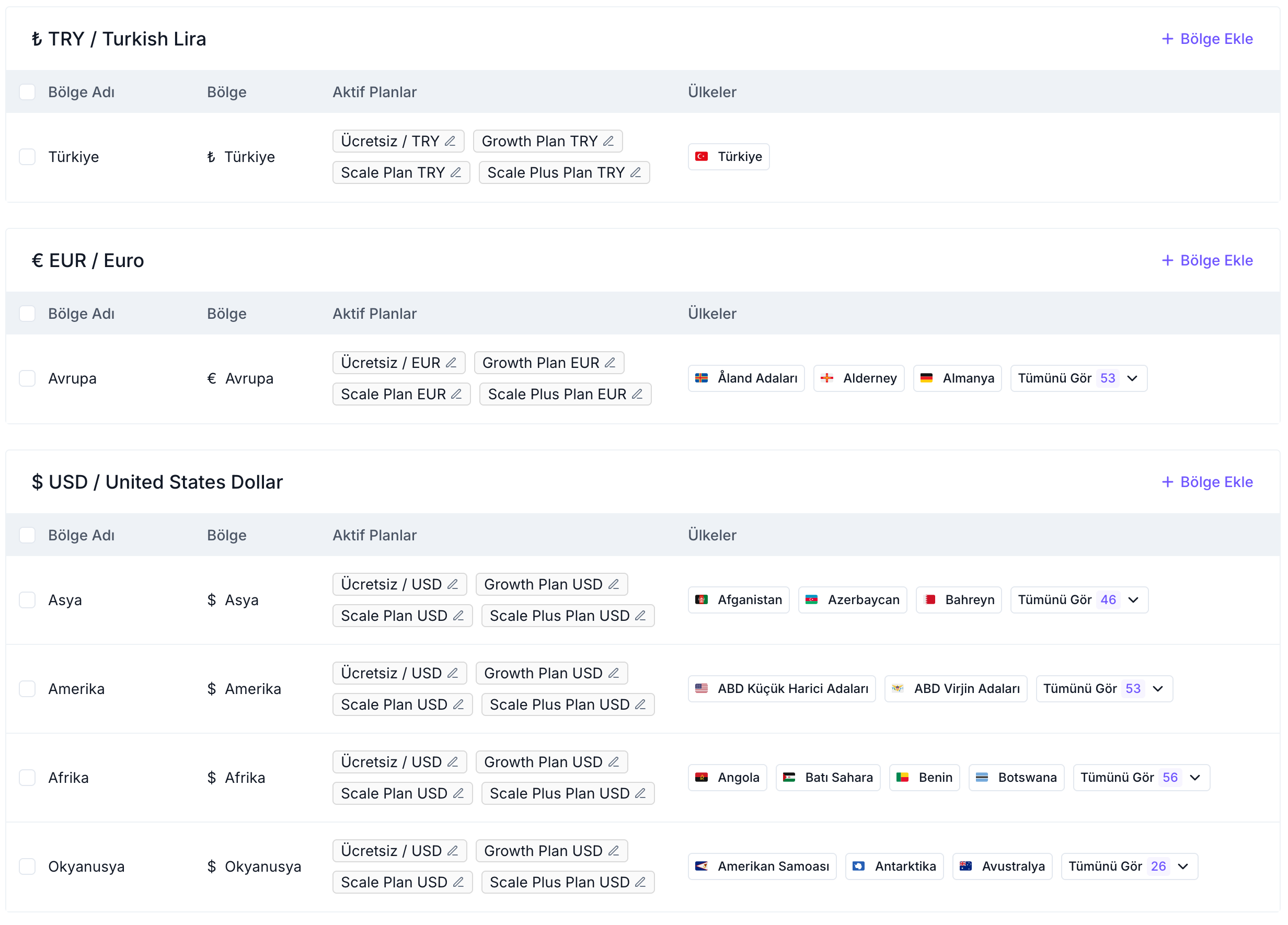Edit the Scale Plus Plan TRY plan
The width and height of the screenshot is (1288, 925).
tap(636, 172)
